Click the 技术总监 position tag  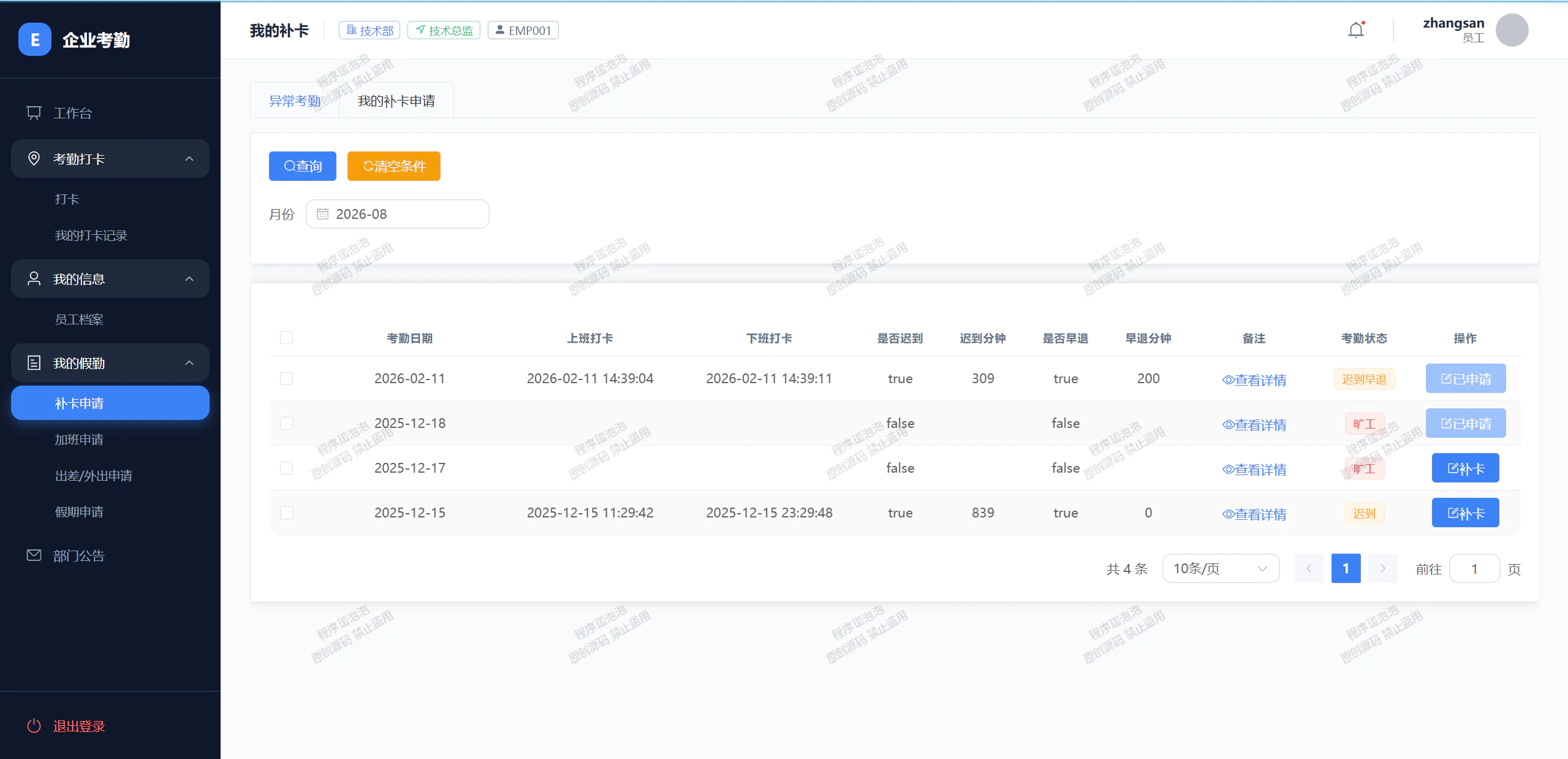(444, 30)
